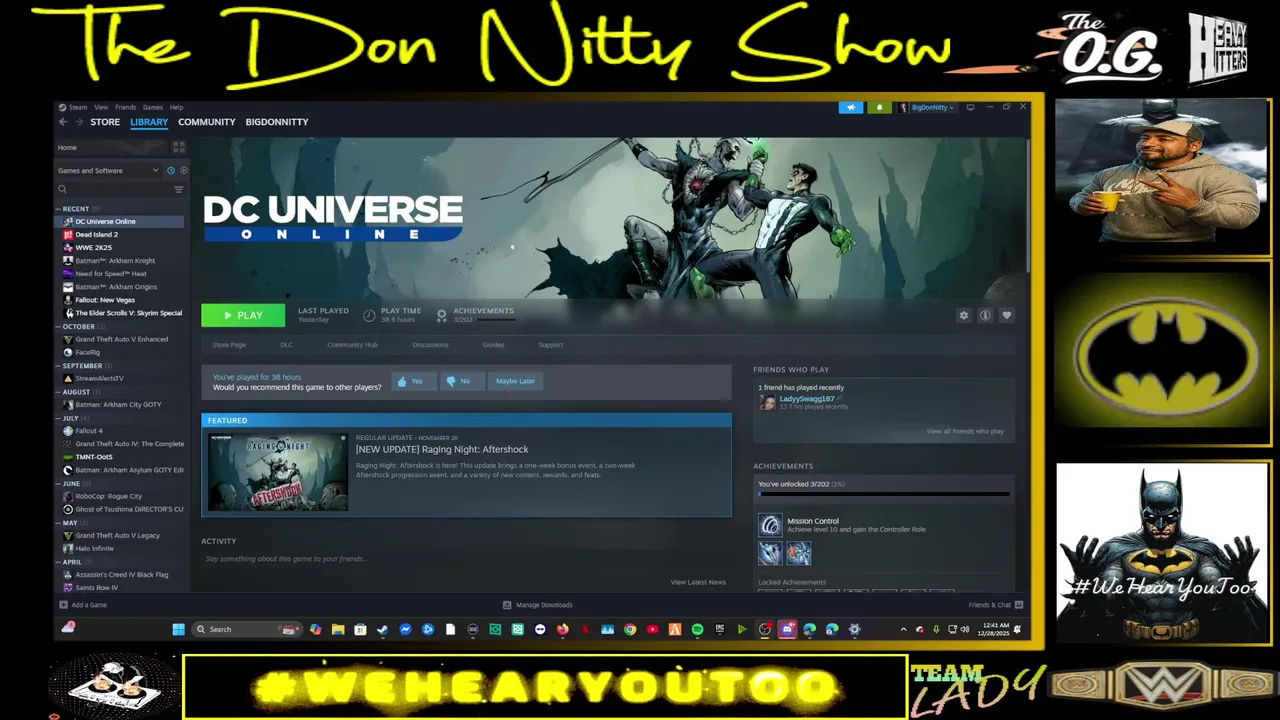Viewport: 1280px width, 720px height.
Task: Open the green notifications bell
Action: point(880,107)
